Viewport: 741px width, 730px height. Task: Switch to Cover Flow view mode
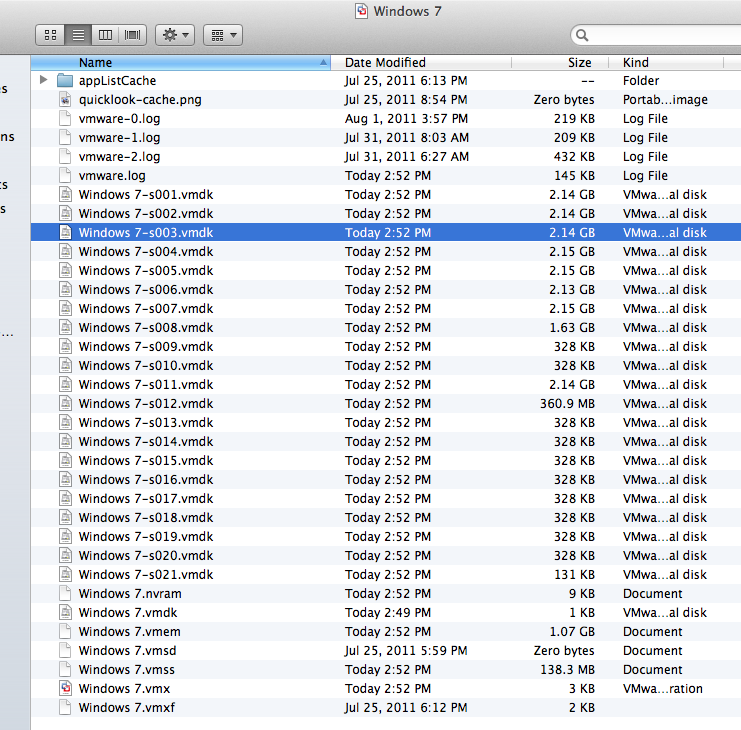tap(132, 35)
